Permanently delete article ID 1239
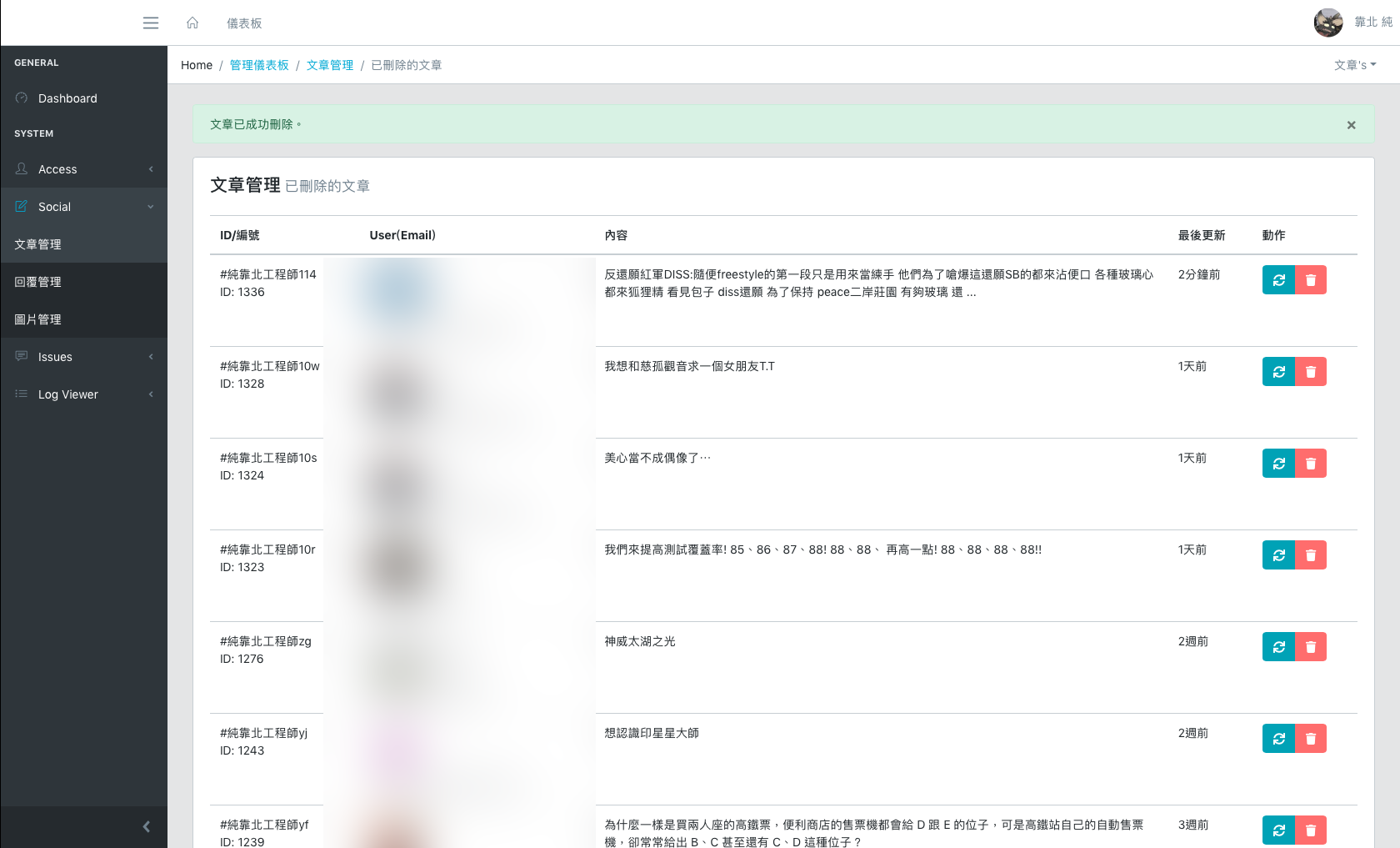This screenshot has height=848, width=1400. (x=1311, y=830)
